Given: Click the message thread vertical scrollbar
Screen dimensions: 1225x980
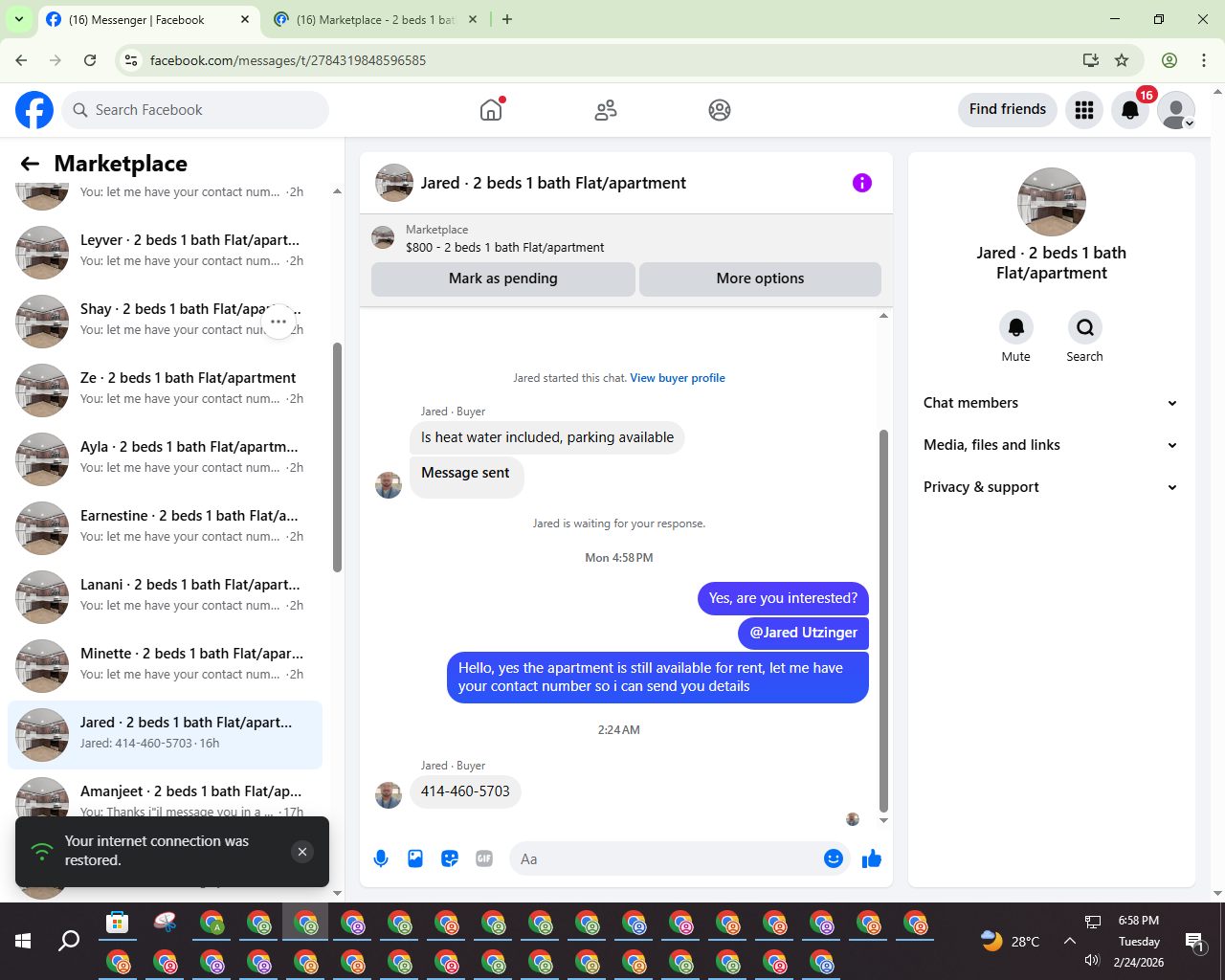Looking at the screenshot, I should (883, 620).
